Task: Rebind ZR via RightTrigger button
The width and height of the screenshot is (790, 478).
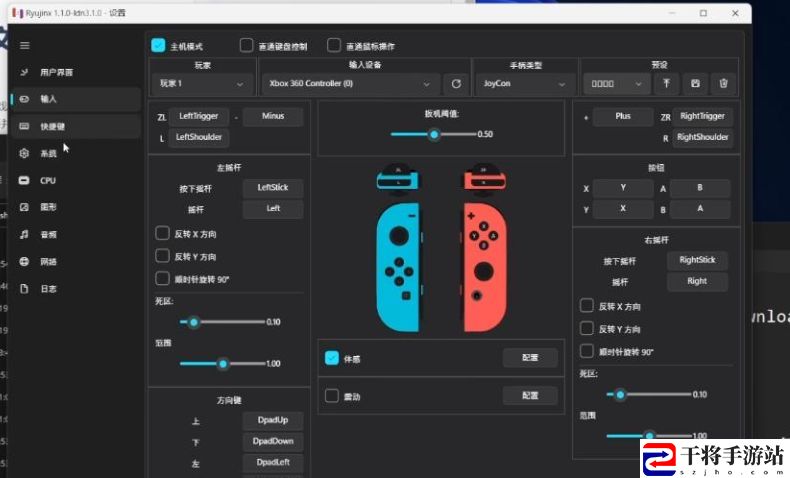Action: pyautogui.click(x=702, y=116)
